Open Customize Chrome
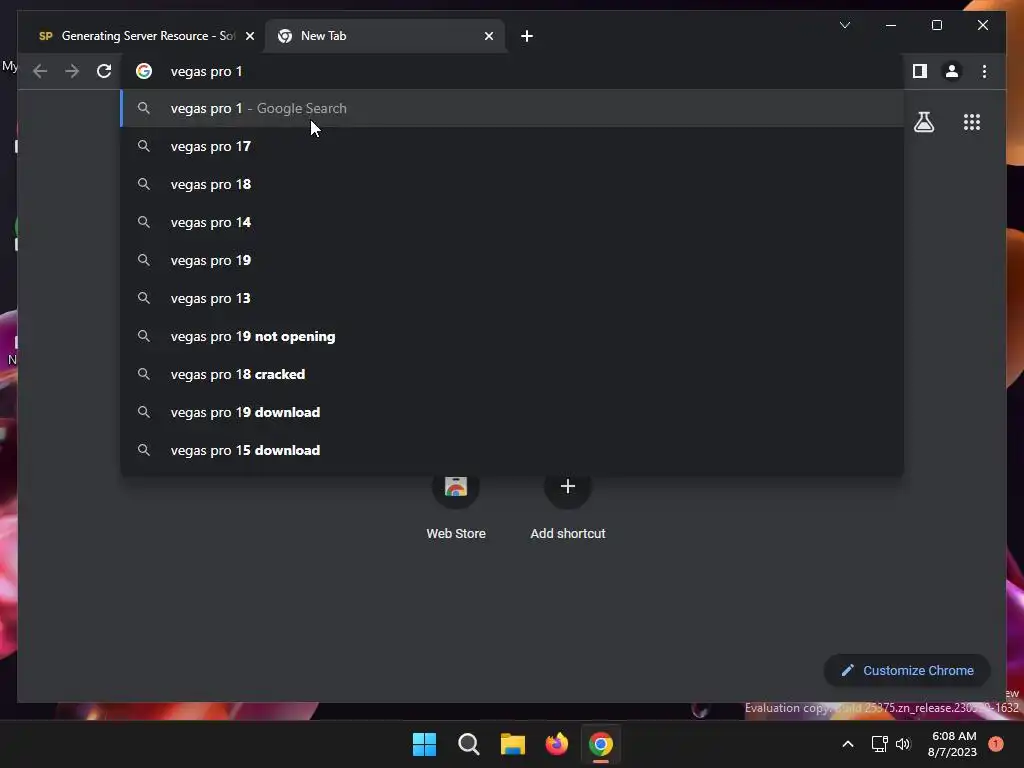Screen dimensions: 1024x768 tap(907, 671)
